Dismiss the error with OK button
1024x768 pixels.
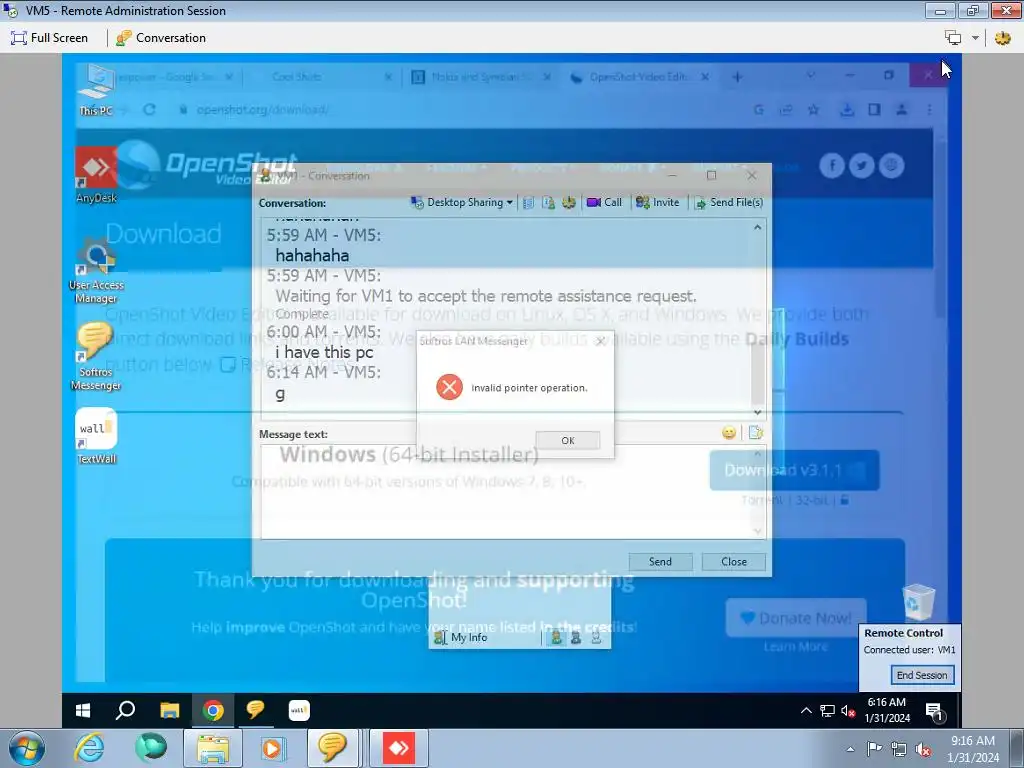568,440
